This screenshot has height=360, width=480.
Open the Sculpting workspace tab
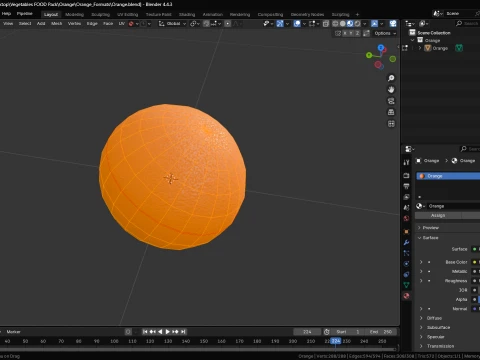[100, 14]
